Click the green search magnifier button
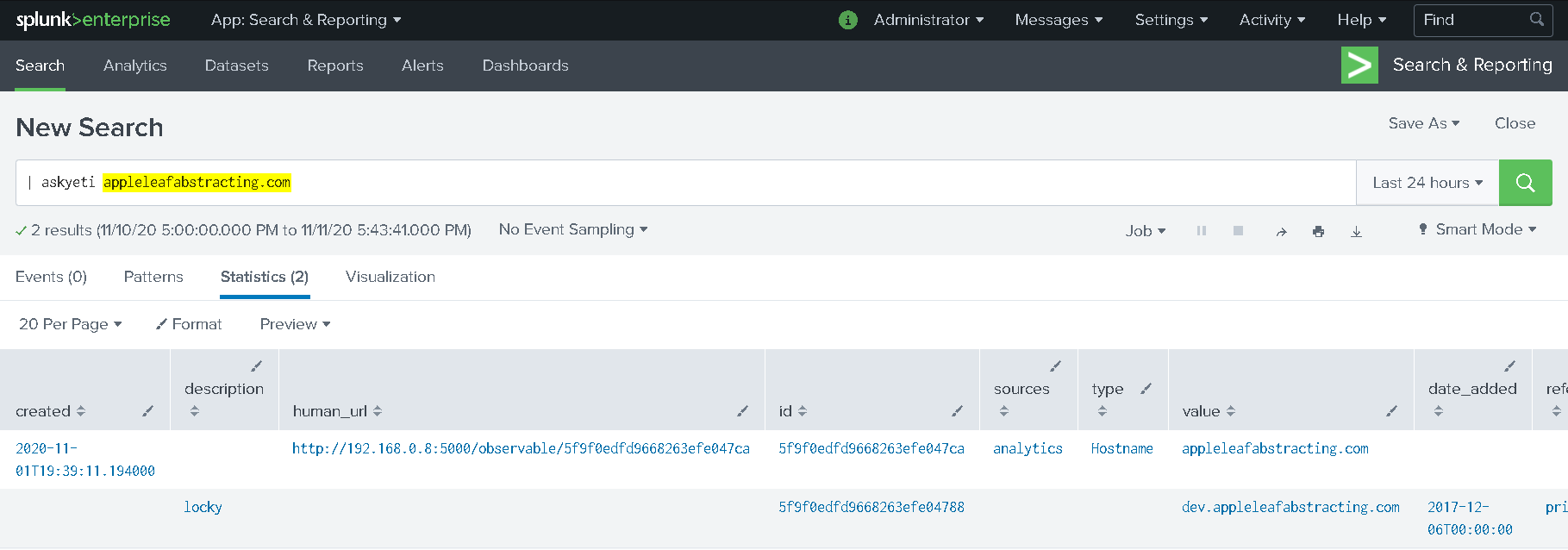This screenshot has width=1568, height=550. (x=1525, y=183)
